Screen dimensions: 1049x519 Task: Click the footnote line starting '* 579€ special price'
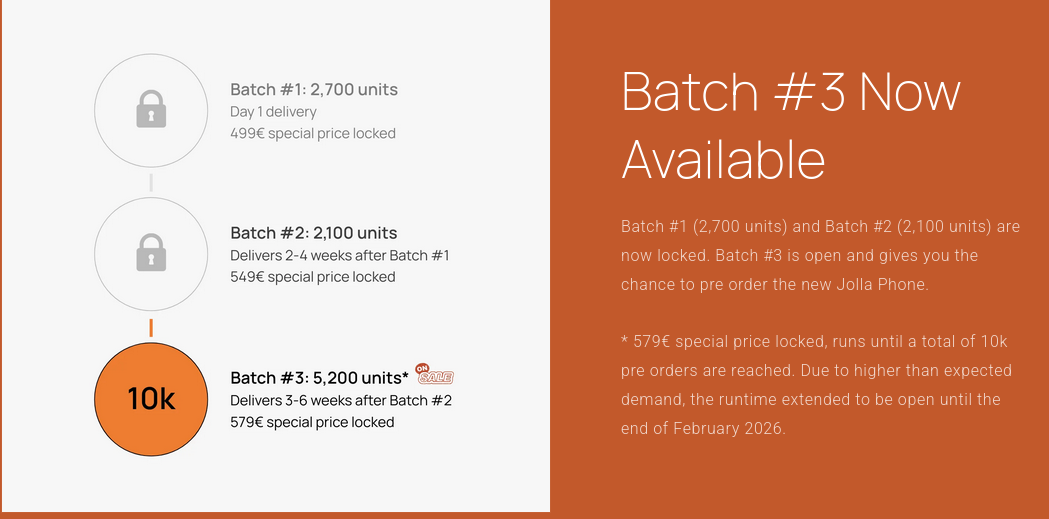(x=814, y=342)
